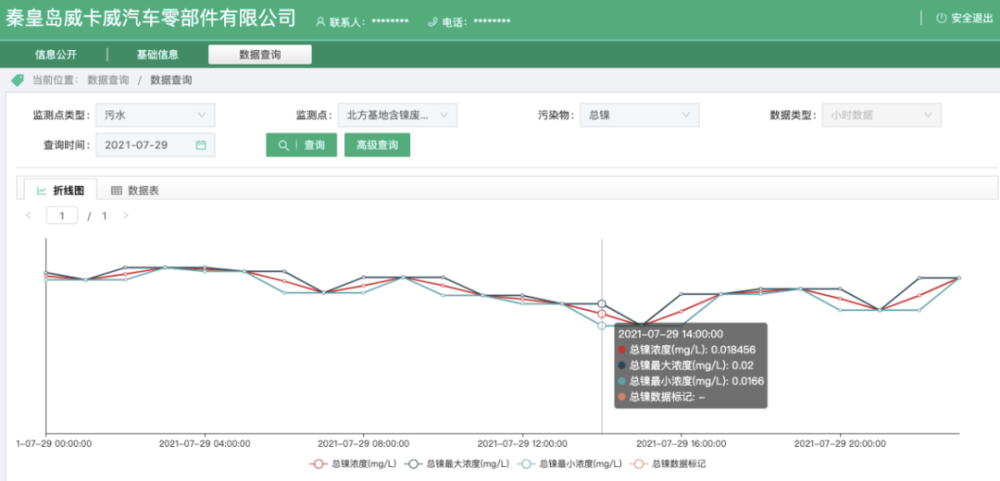Open the 基础信息 menu
1000x481 pixels.
(x=157, y=55)
